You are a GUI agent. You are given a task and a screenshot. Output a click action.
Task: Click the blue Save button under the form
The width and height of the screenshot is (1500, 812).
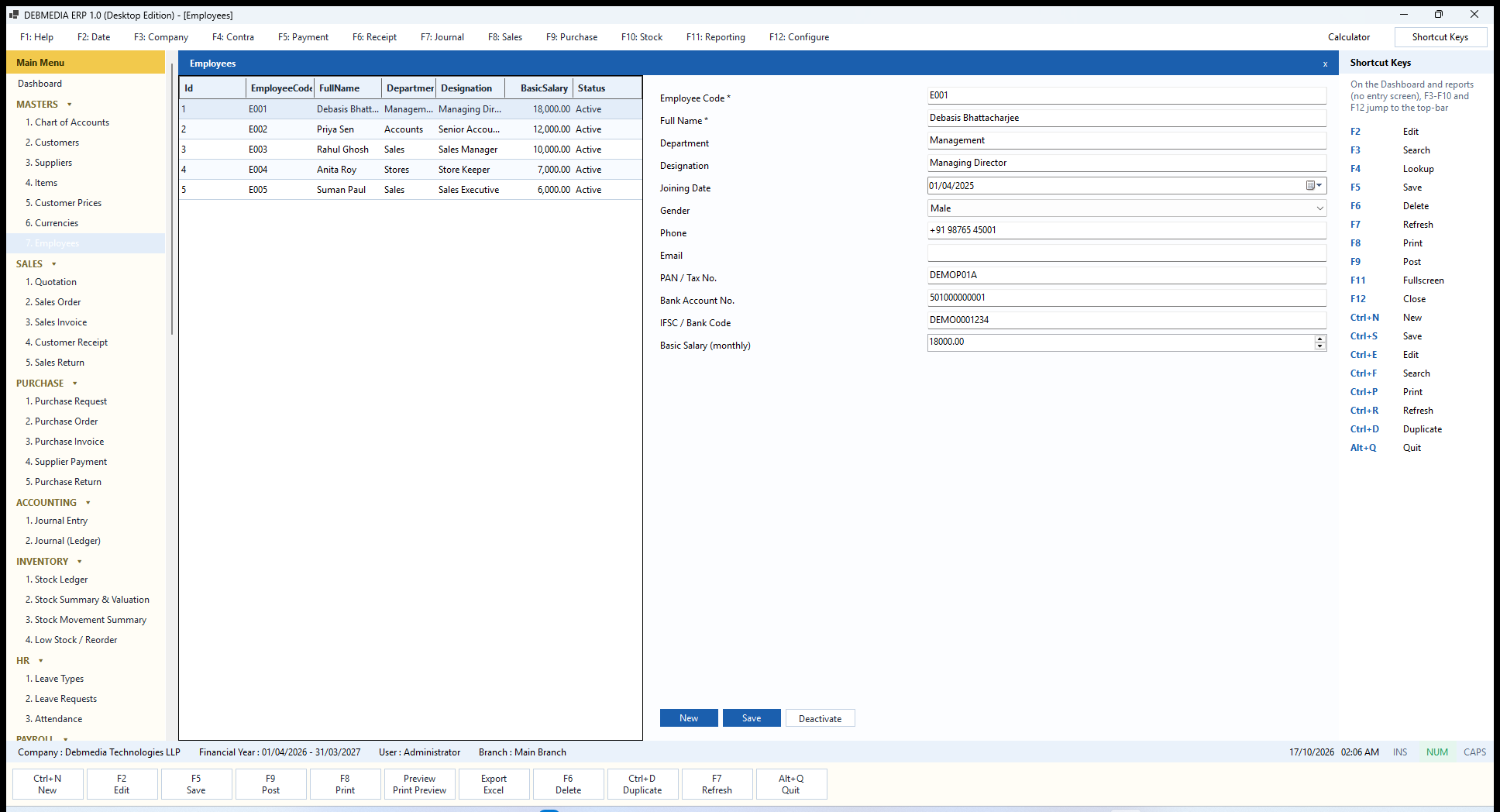[x=752, y=718]
